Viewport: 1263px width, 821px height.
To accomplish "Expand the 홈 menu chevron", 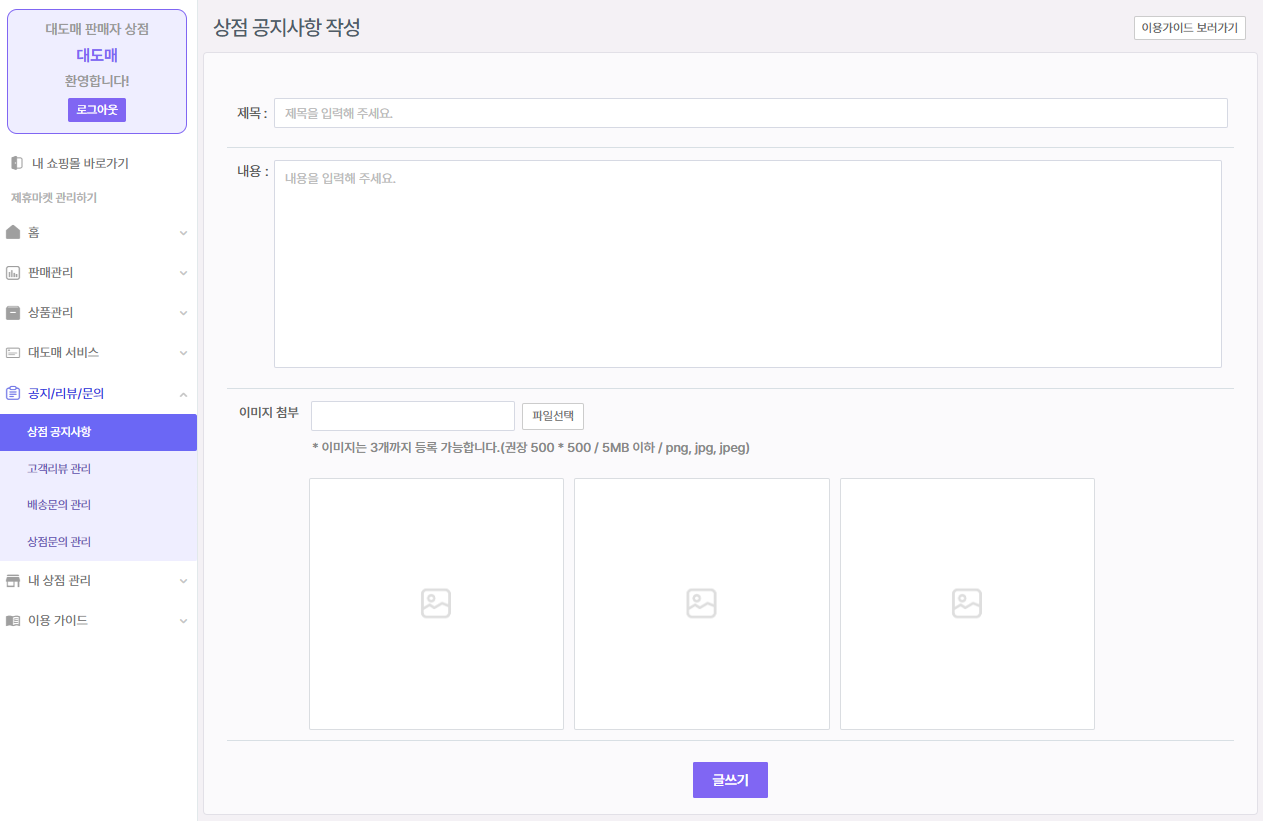I will (183, 233).
